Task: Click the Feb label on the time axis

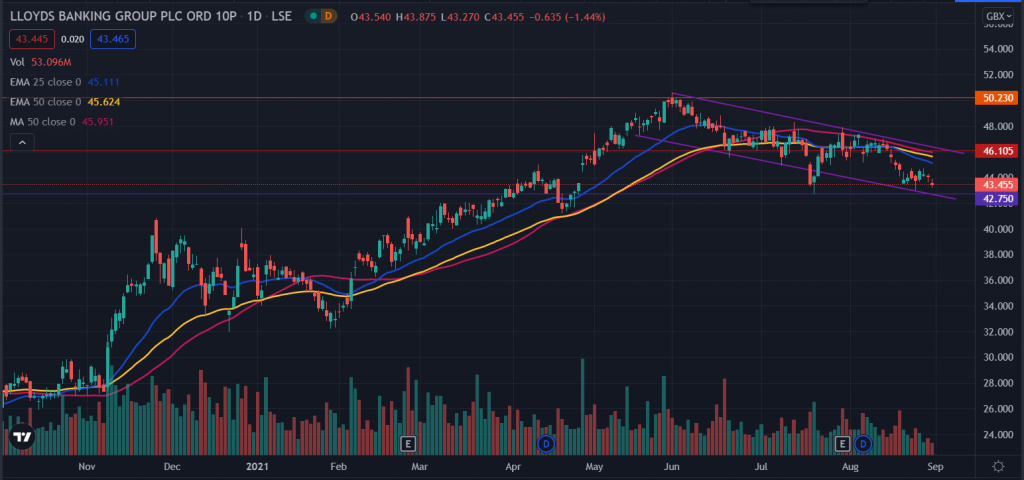Action: point(338,467)
